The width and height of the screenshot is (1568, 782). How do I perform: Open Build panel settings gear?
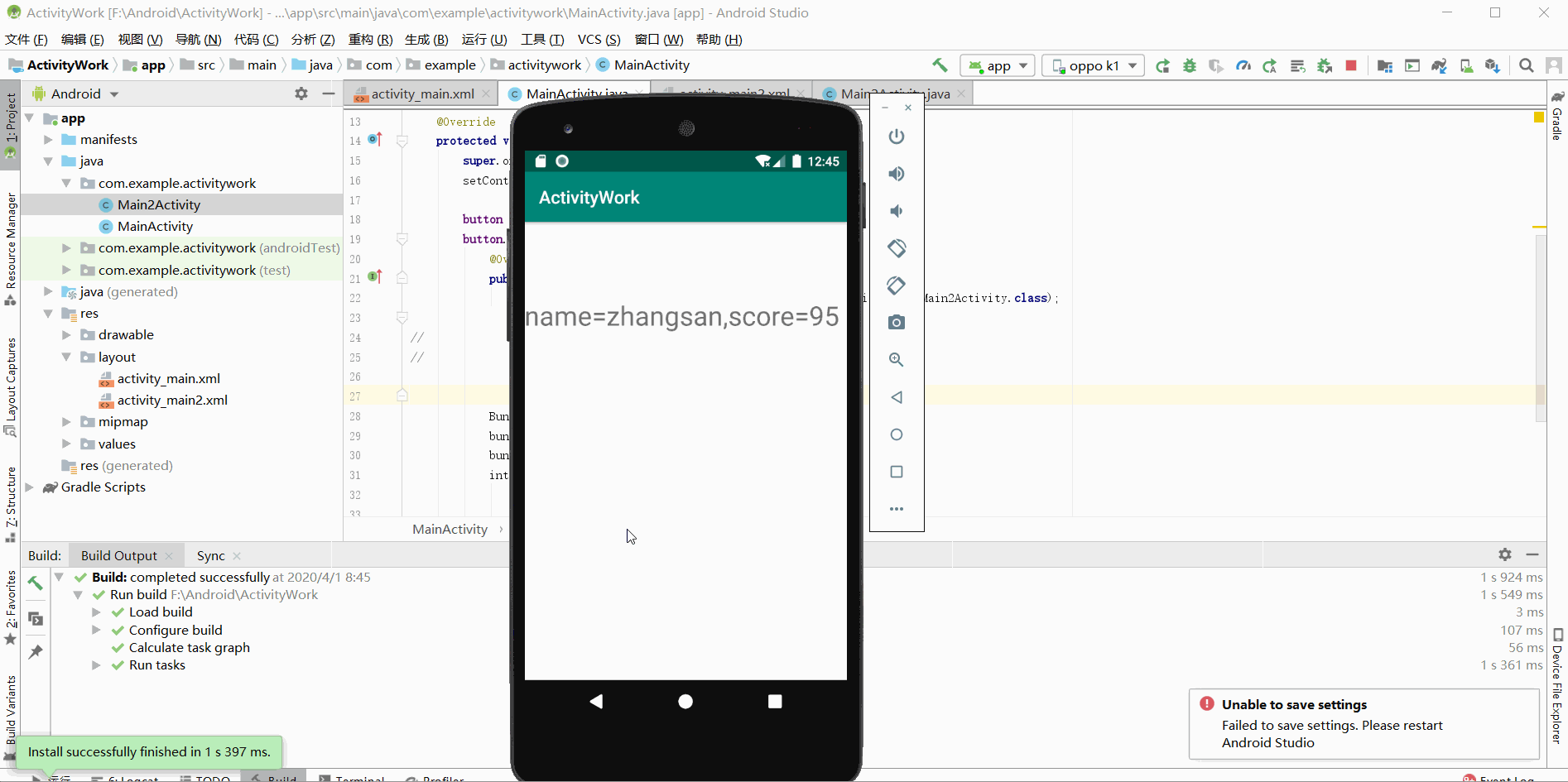(1505, 554)
